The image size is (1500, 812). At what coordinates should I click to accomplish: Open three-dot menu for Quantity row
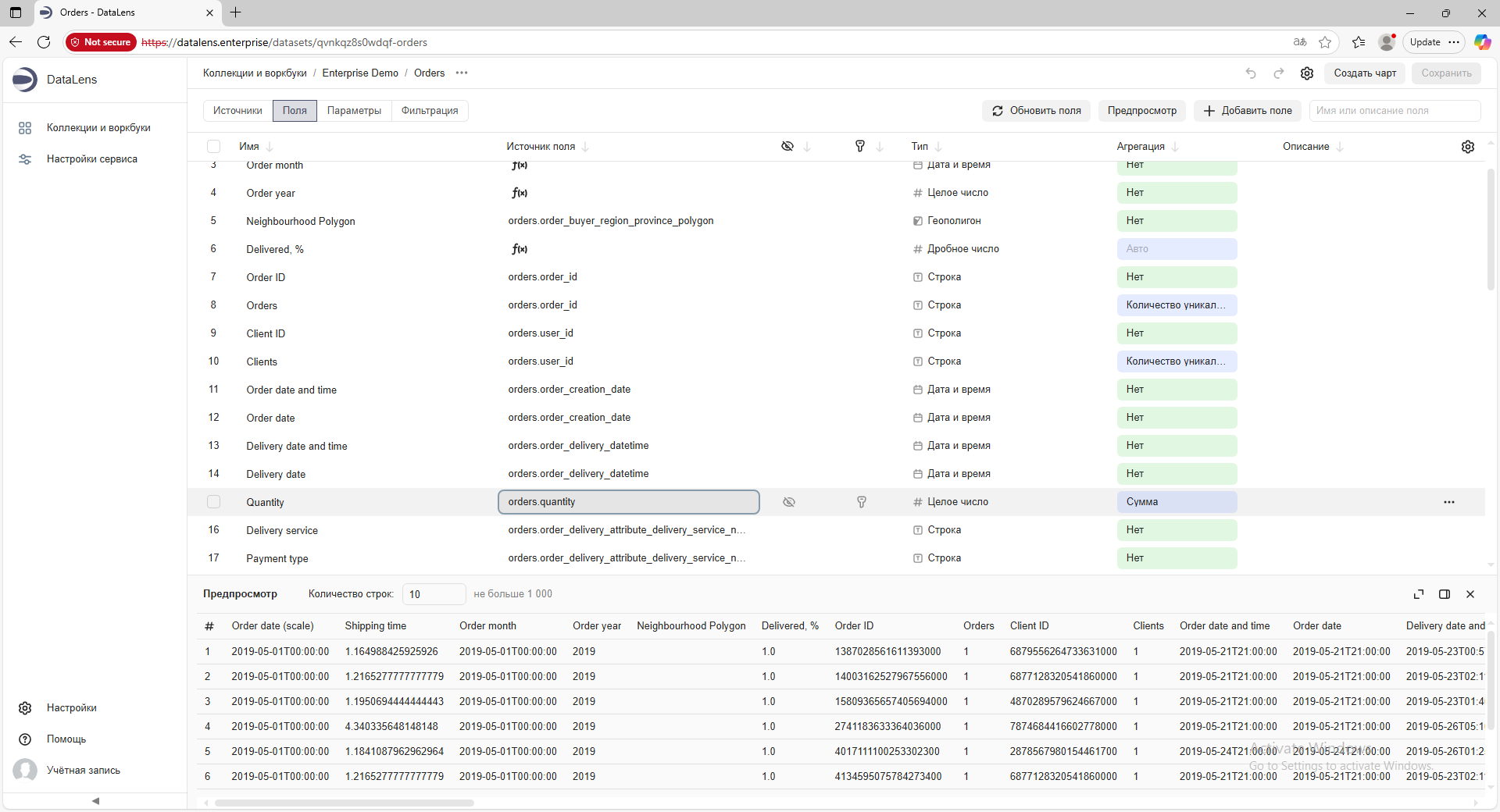pyautogui.click(x=1449, y=502)
